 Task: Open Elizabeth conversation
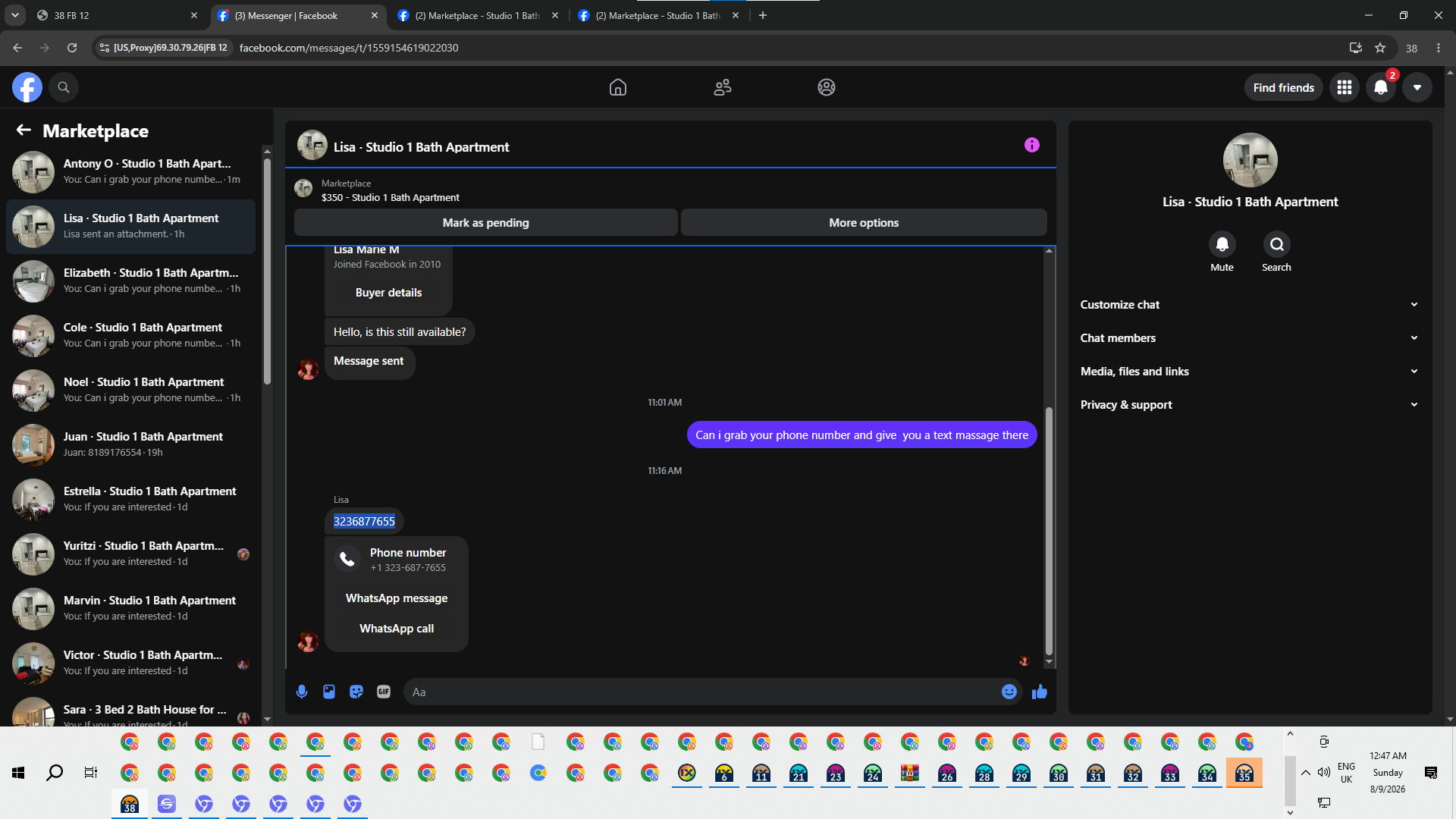[x=130, y=281]
